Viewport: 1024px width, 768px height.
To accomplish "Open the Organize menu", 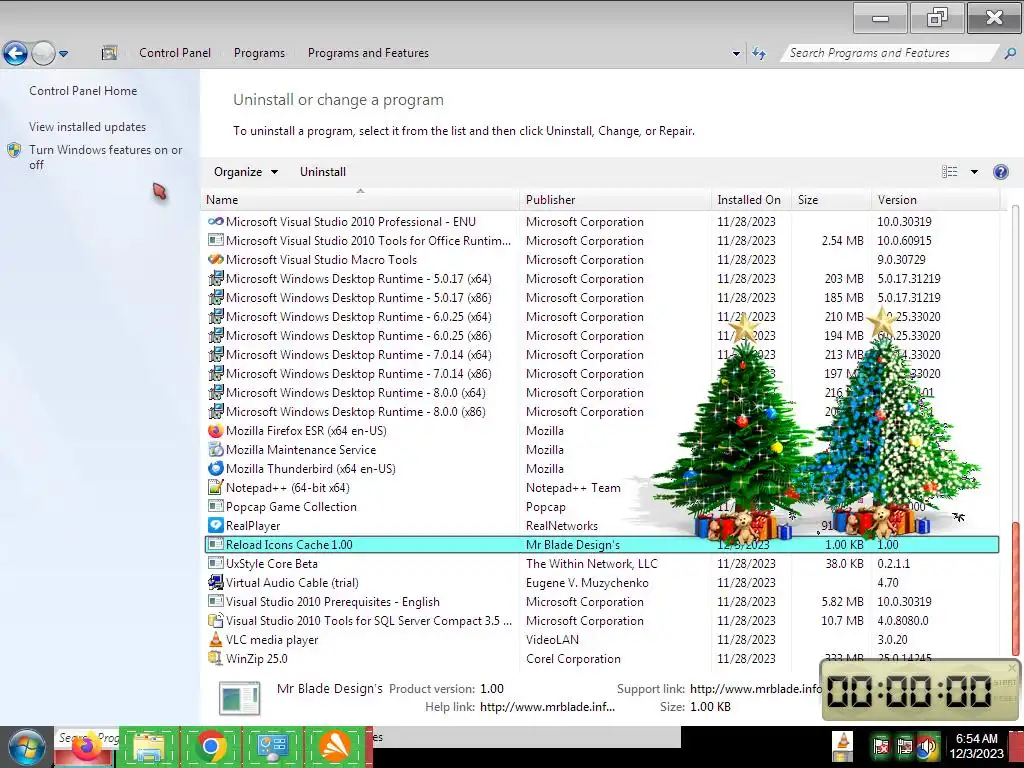I will pos(246,172).
